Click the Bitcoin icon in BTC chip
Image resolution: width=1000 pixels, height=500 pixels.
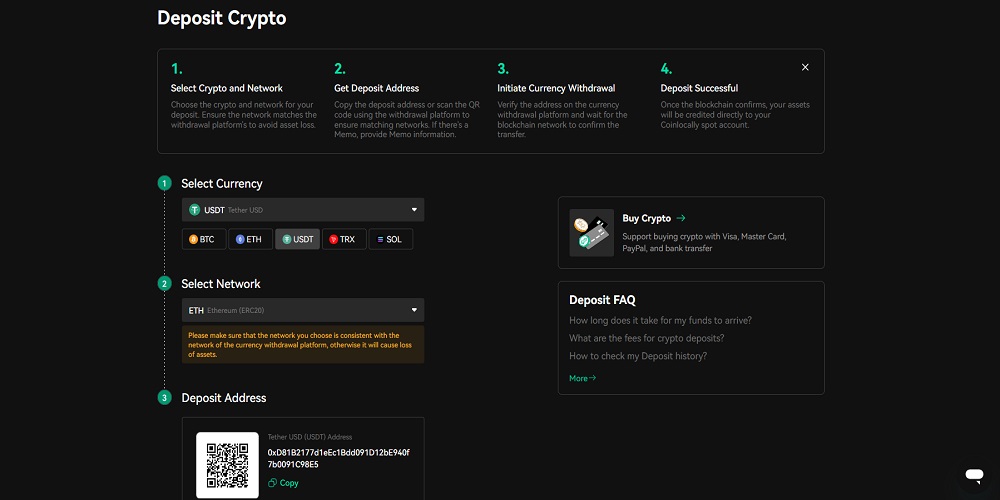193,239
